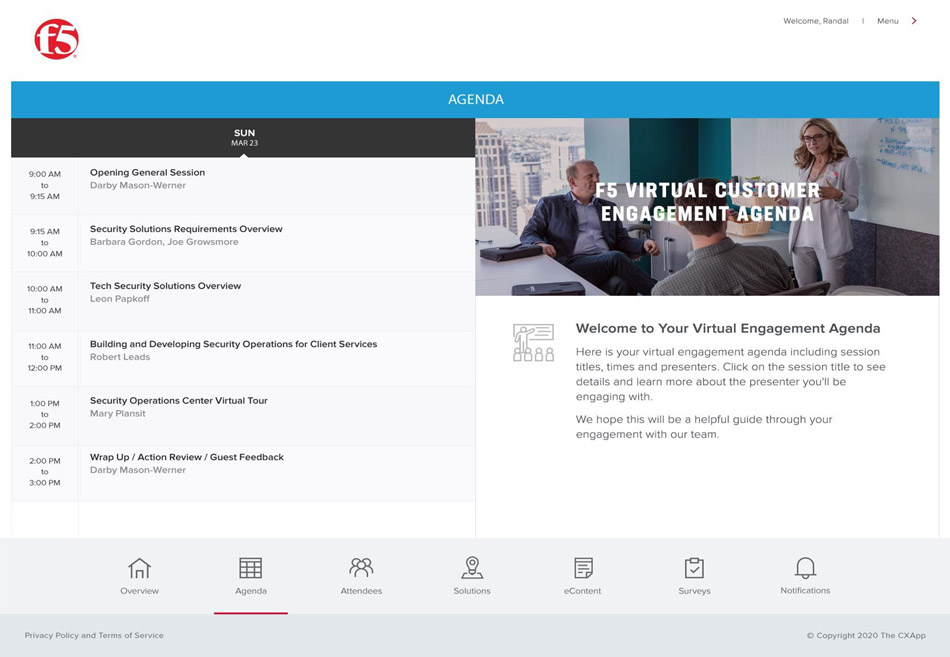Click Darby Mason-Werner under Wrap Up session
Image resolution: width=950 pixels, height=657 pixels.
pyautogui.click(x=138, y=470)
